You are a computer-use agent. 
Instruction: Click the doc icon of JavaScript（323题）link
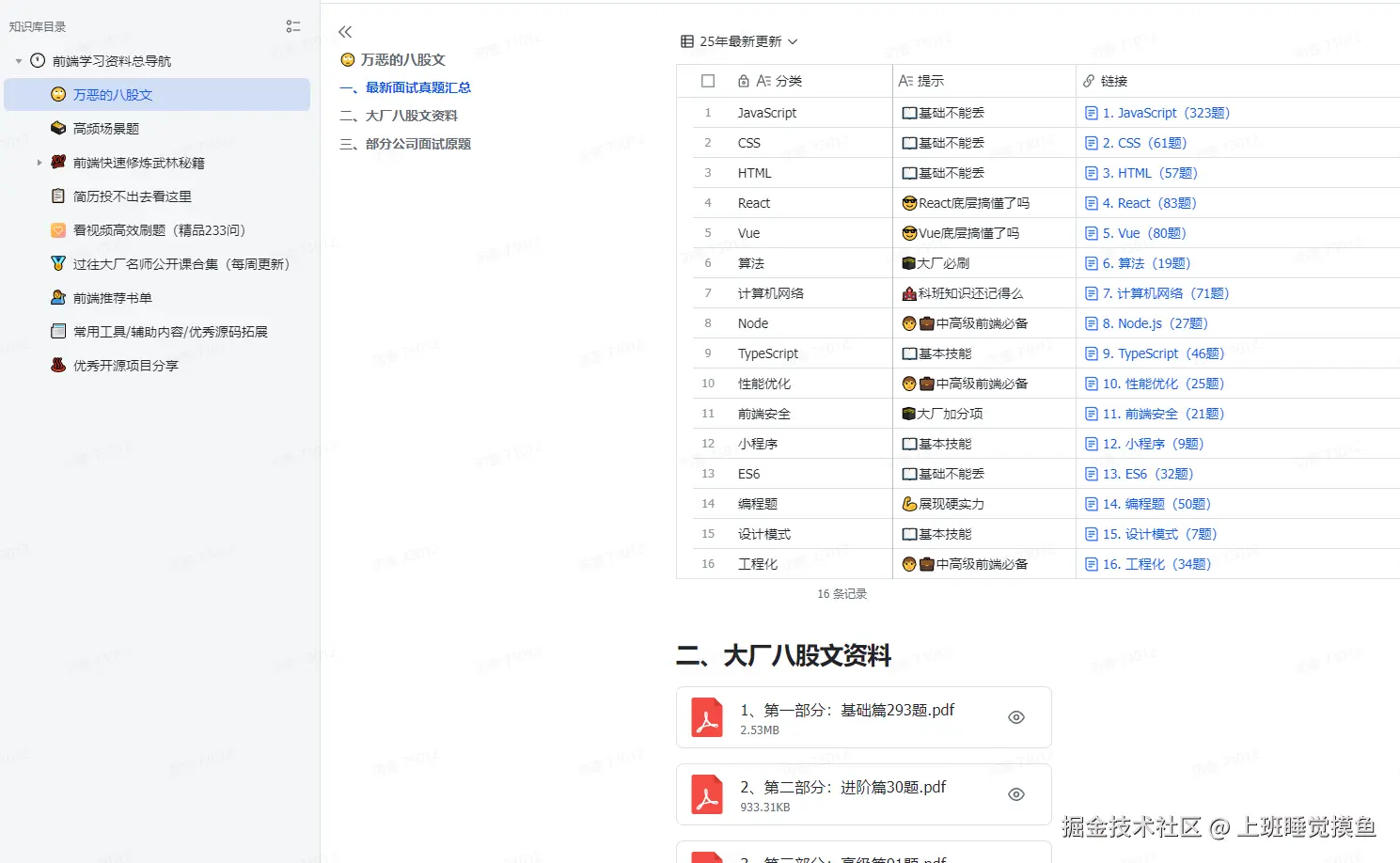[1092, 113]
